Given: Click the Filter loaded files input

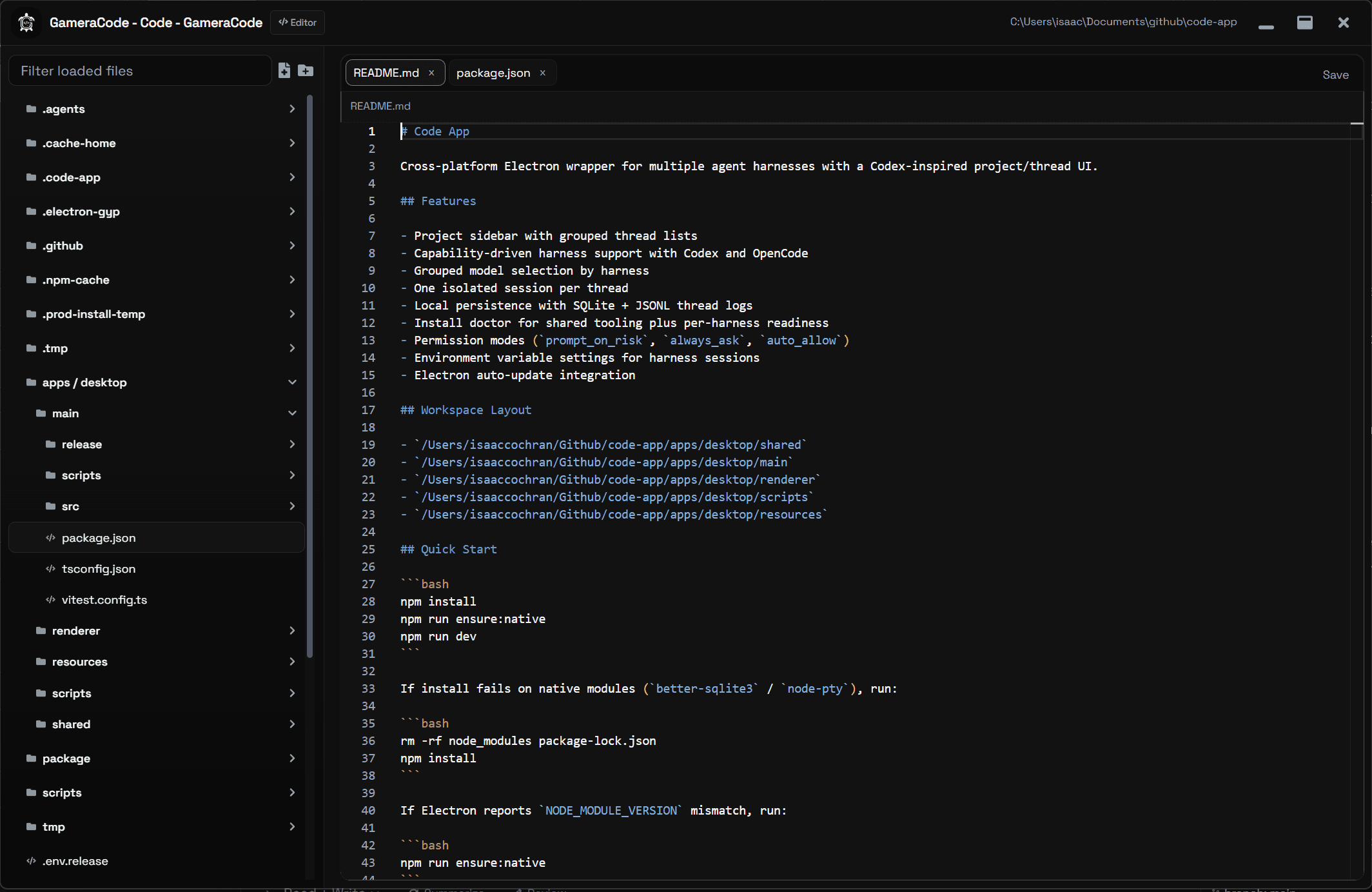Looking at the screenshot, I should tap(140, 71).
